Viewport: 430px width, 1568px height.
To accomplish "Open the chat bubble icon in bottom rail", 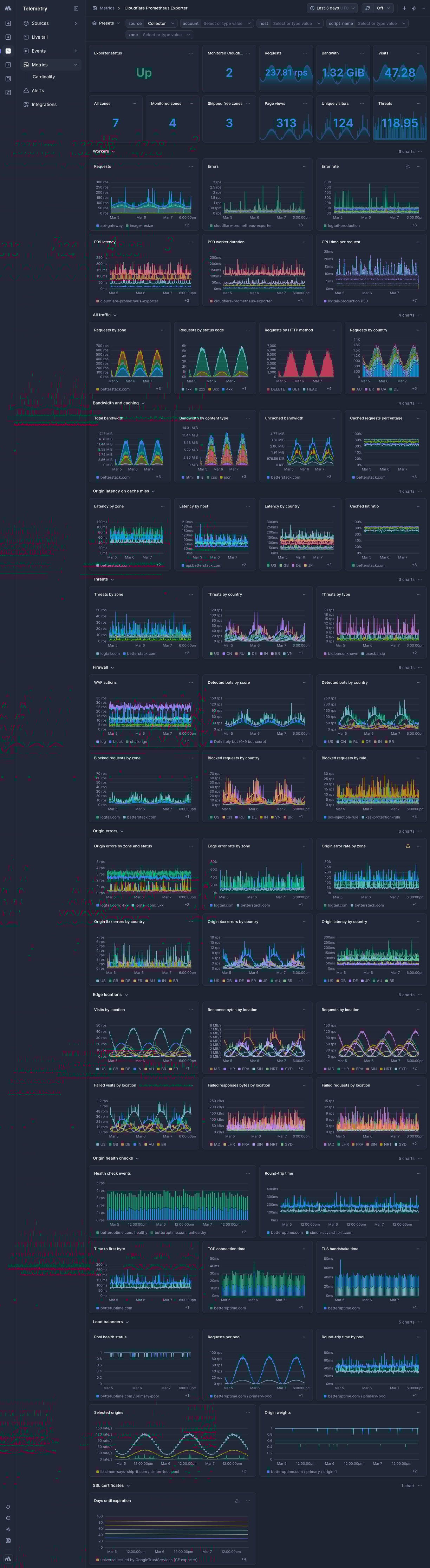I will click(8, 1518).
